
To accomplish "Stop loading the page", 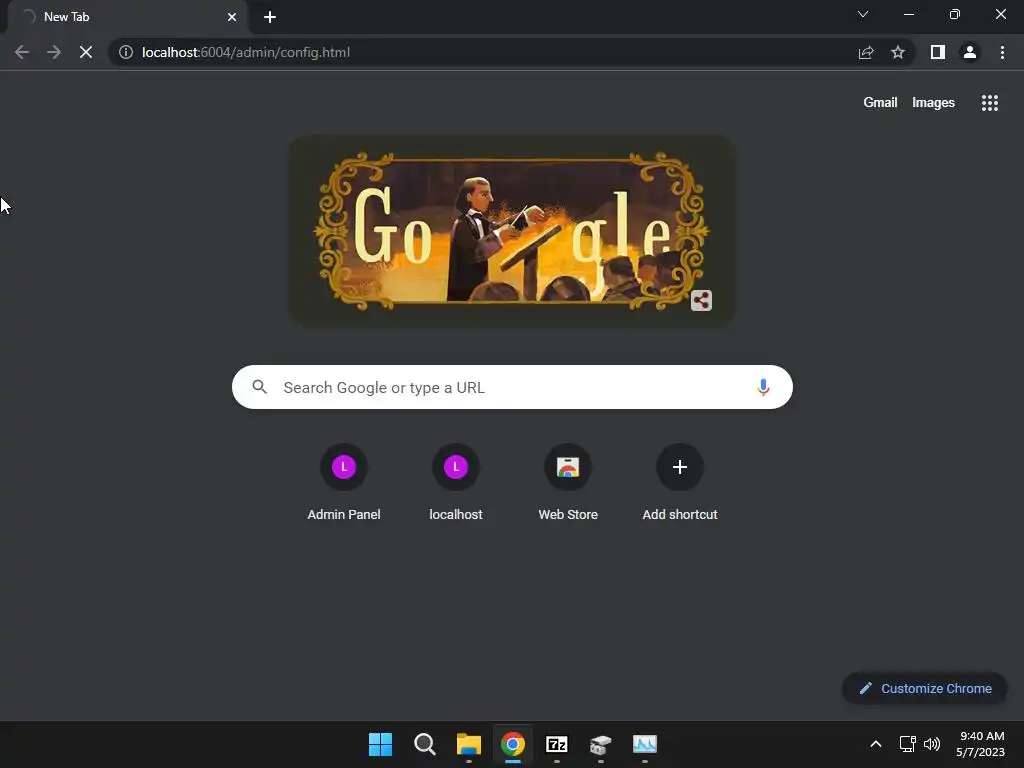I will point(86,52).
